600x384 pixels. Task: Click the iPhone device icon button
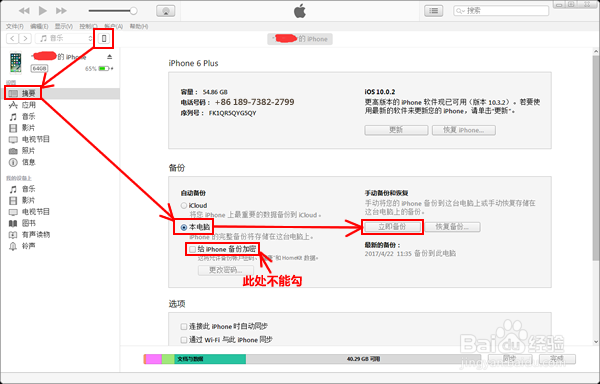pyautogui.click(x=104, y=38)
